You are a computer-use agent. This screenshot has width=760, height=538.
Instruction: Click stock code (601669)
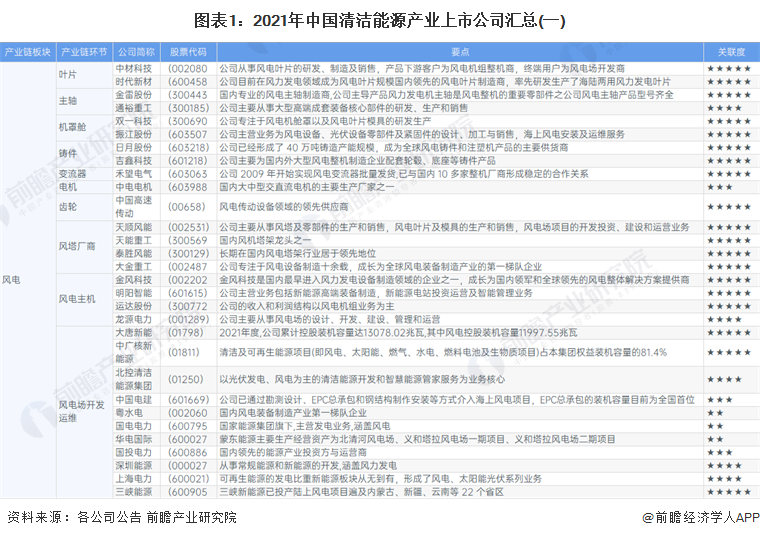pos(189,399)
